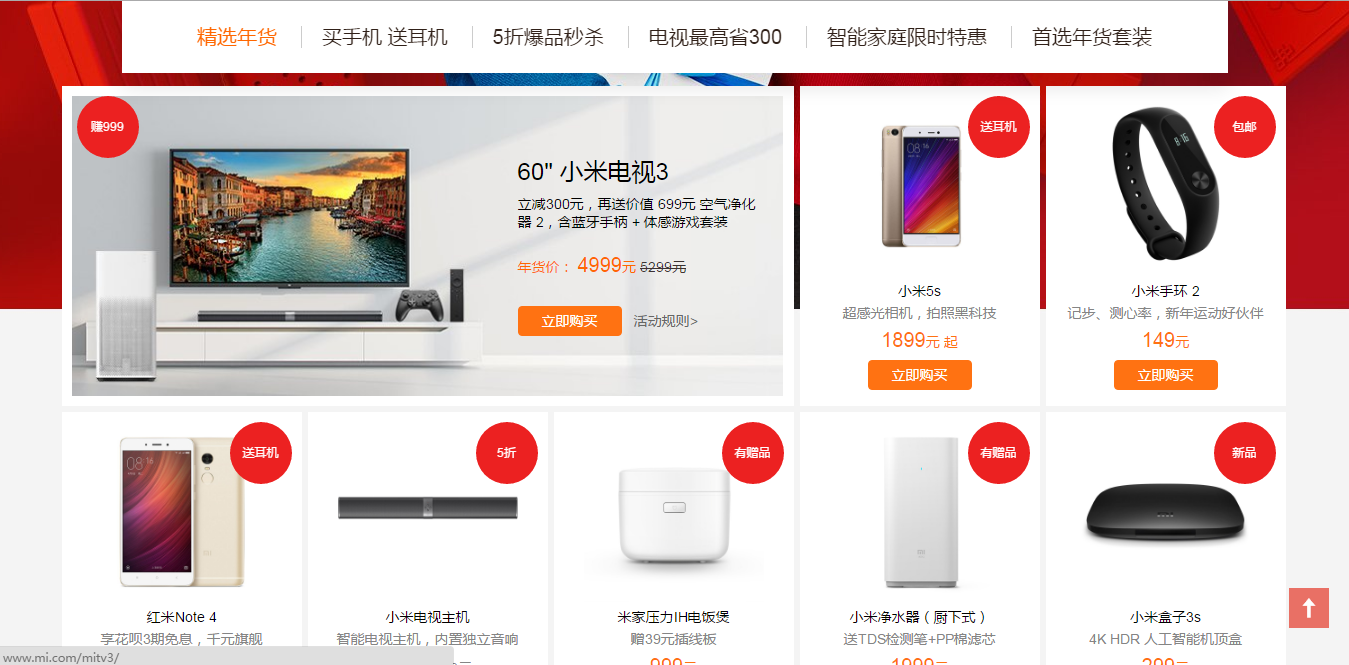
Task: Click the 赚999 red badge
Action: 107,127
